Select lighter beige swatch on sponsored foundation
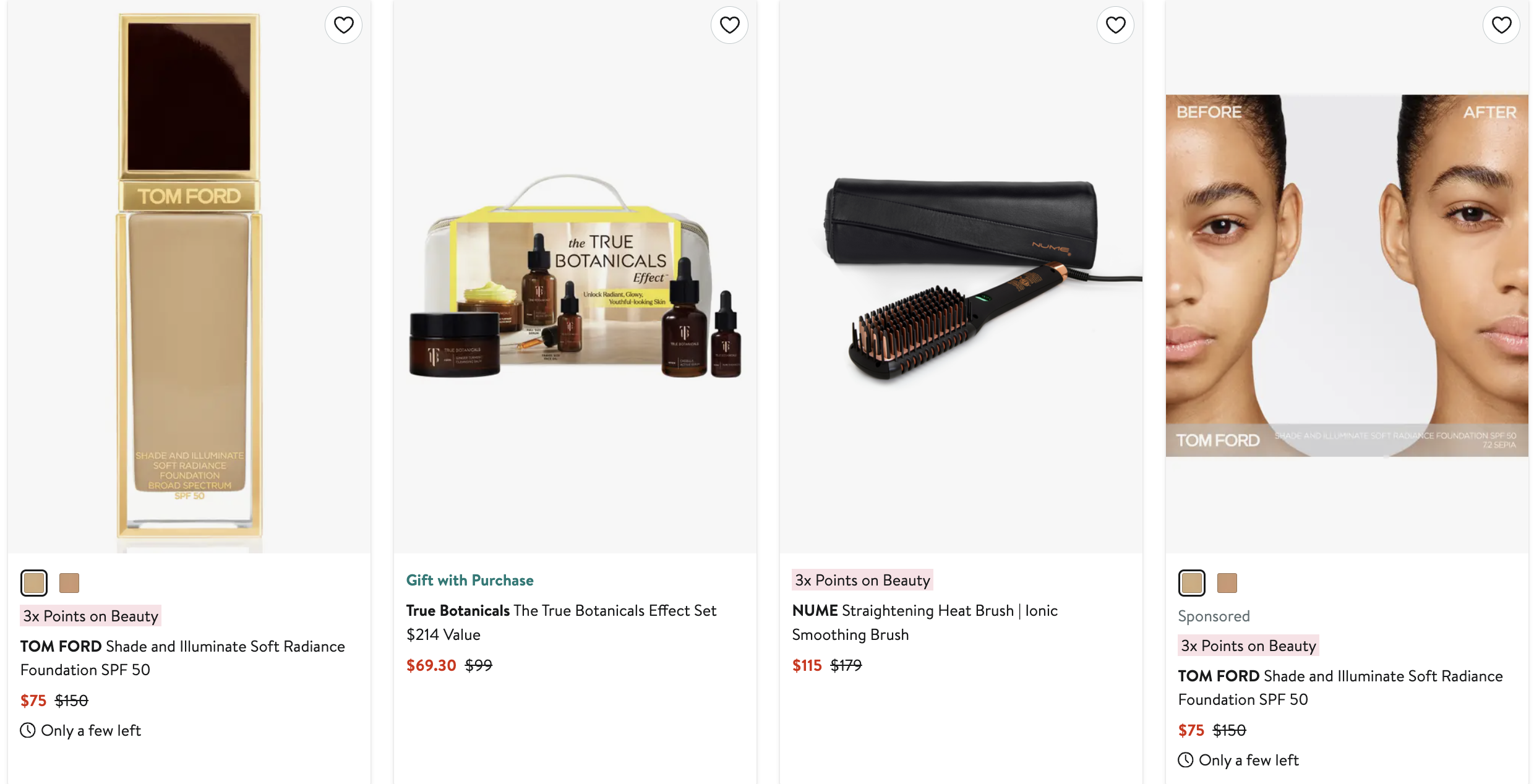 coord(1192,582)
